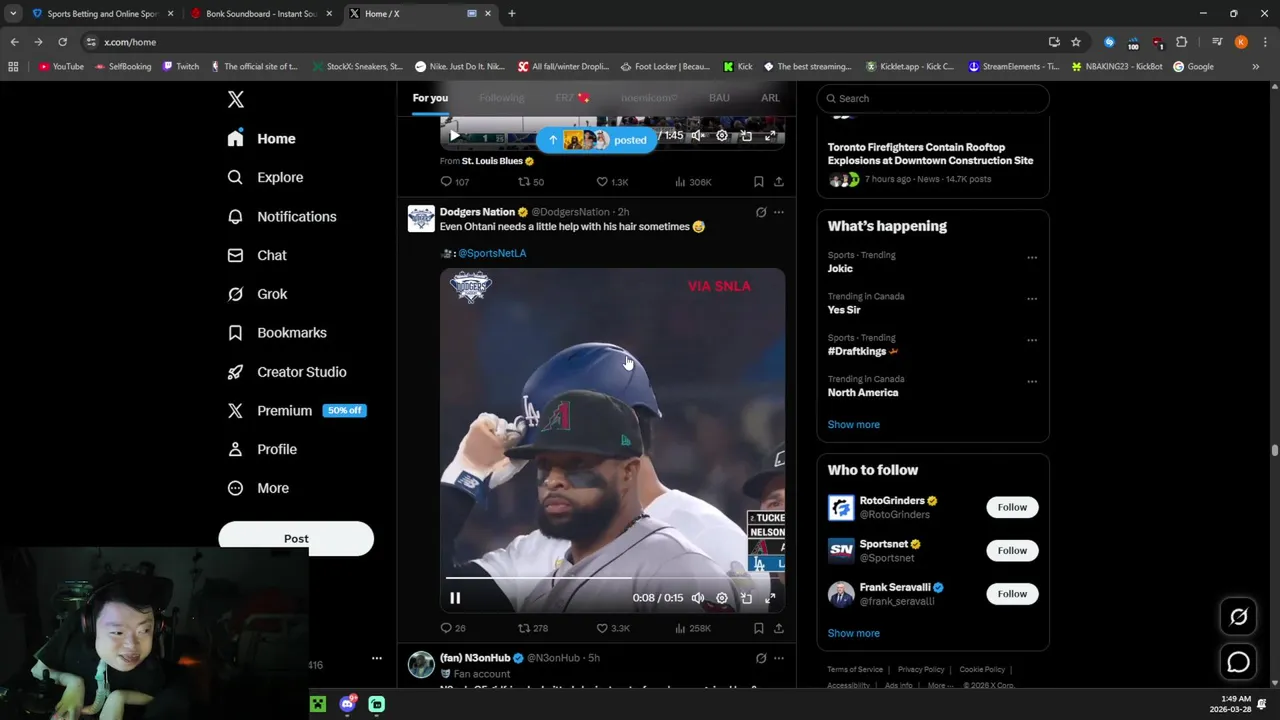Open Explore in the sidebar
1280x720 pixels.
[265, 177]
